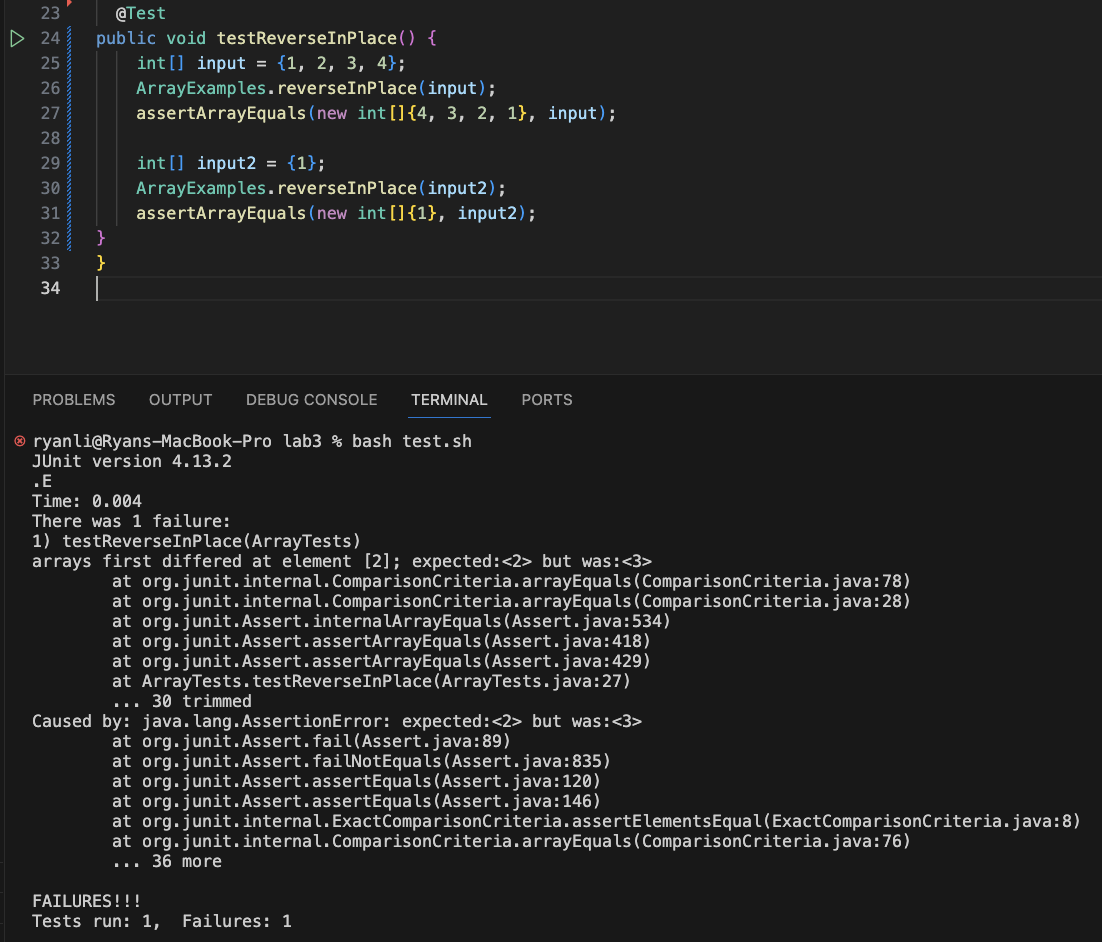Switch to the PROBLEMS tab

tap(74, 400)
